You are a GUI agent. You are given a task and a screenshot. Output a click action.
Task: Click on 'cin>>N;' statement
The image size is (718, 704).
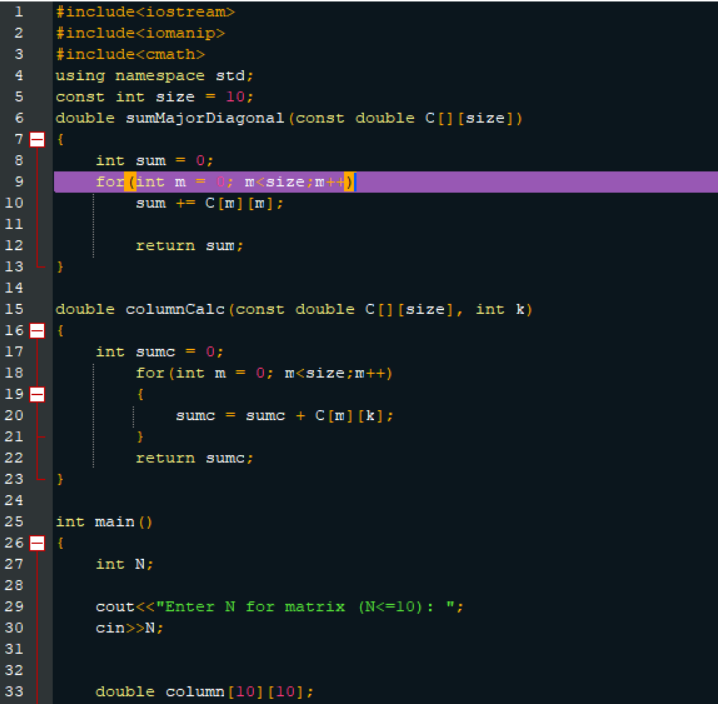[130, 628]
